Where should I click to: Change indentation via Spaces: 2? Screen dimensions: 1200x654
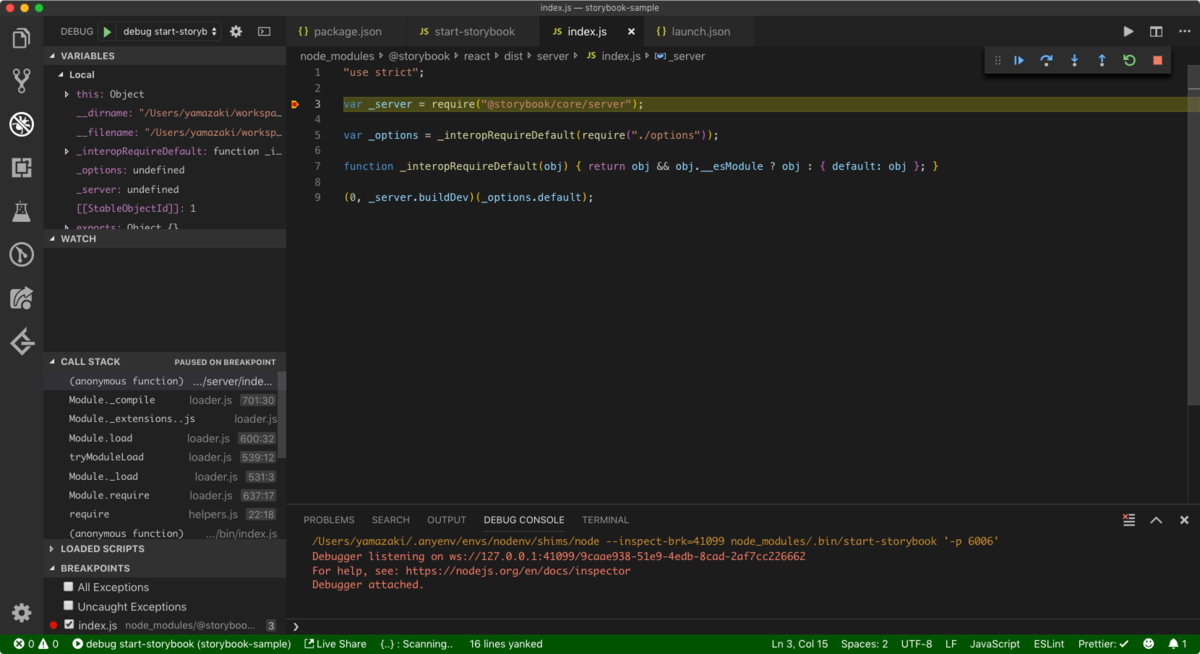tap(864, 644)
